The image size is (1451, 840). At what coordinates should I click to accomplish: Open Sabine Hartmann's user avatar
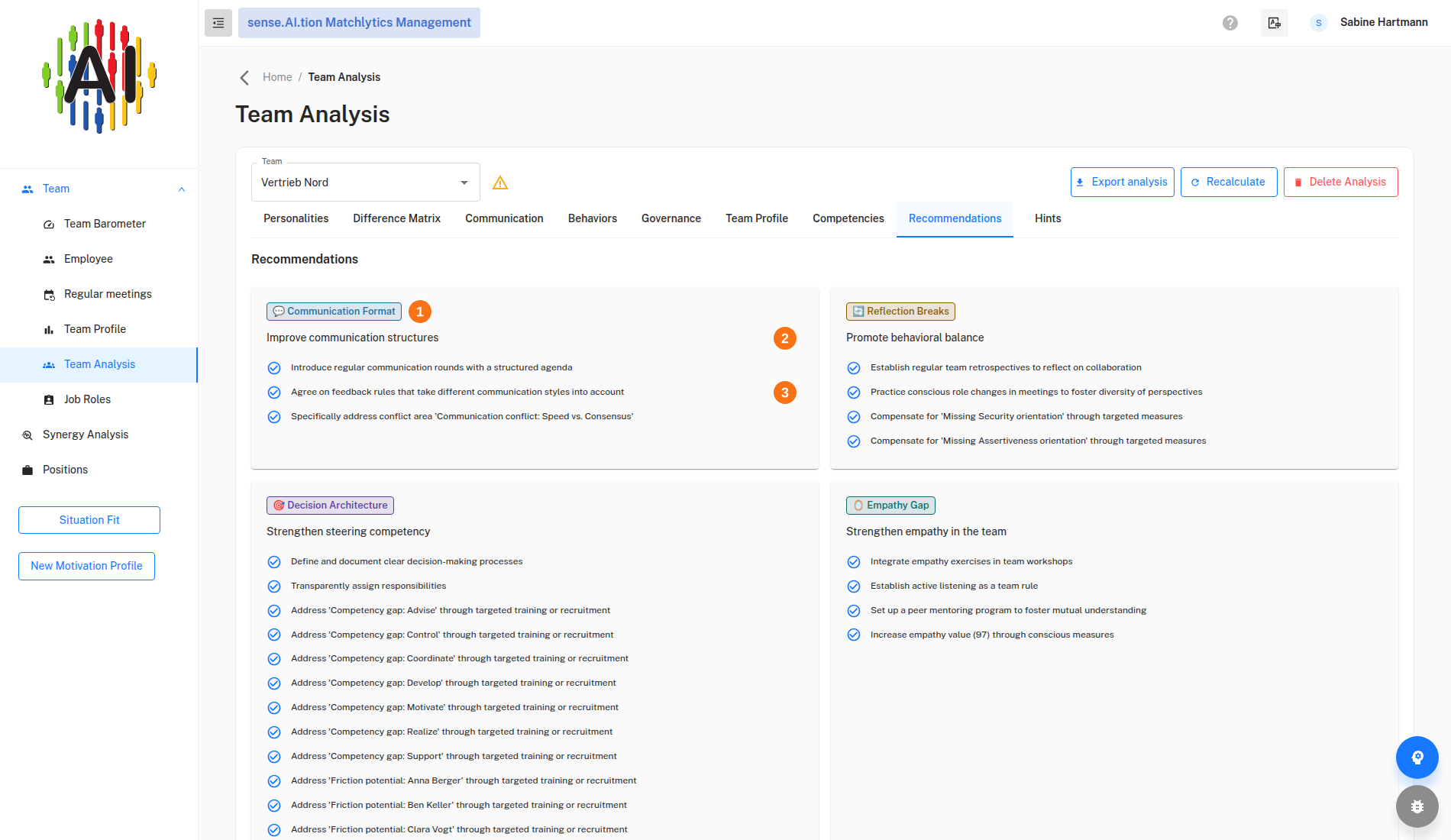1319,23
